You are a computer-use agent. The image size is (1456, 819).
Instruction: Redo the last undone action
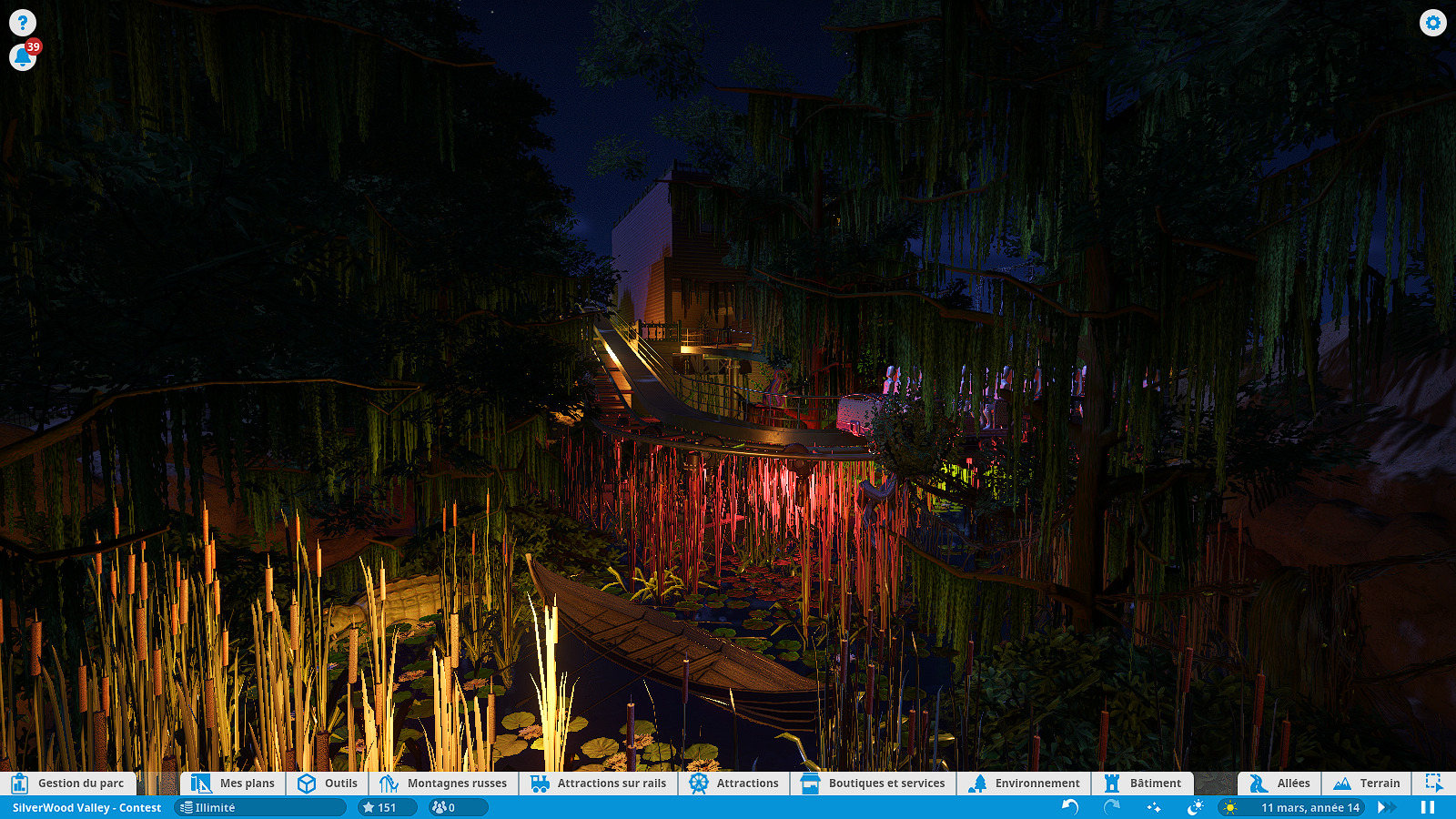pyautogui.click(x=1112, y=807)
